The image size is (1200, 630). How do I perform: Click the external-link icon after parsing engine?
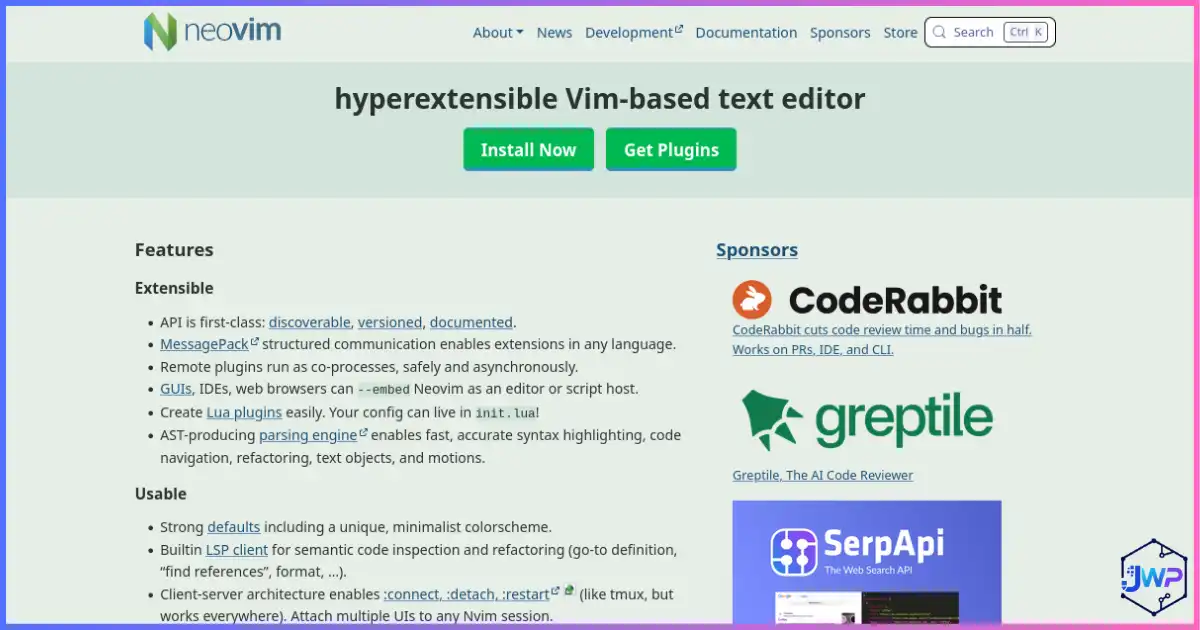click(x=363, y=433)
